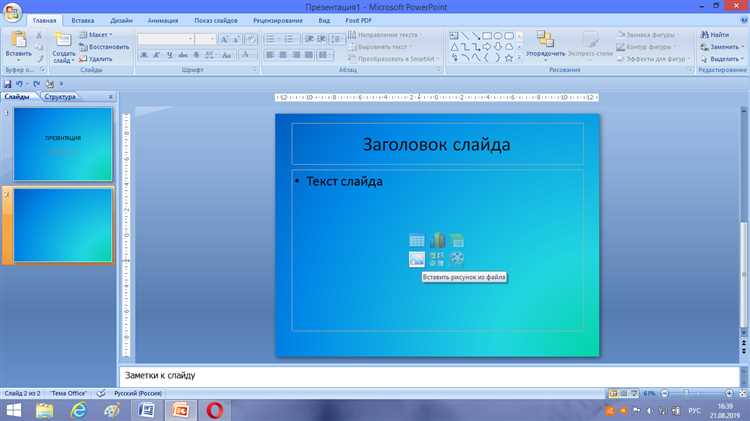Viewport: 750px width, 421px height.
Task: Click the insert chart icon in placeholder
Action: click(x=437, y=240)
